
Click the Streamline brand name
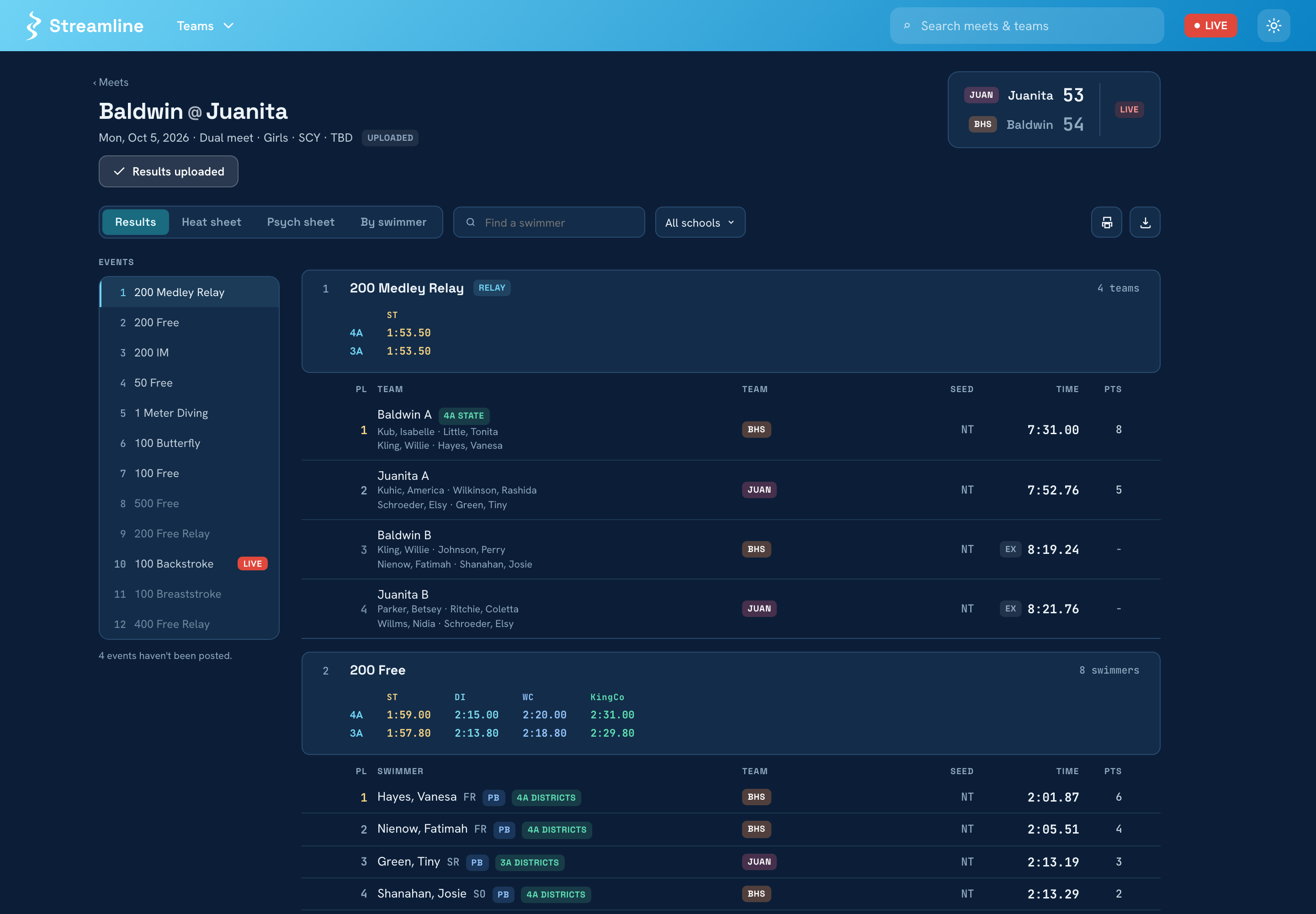pos(96,26)
